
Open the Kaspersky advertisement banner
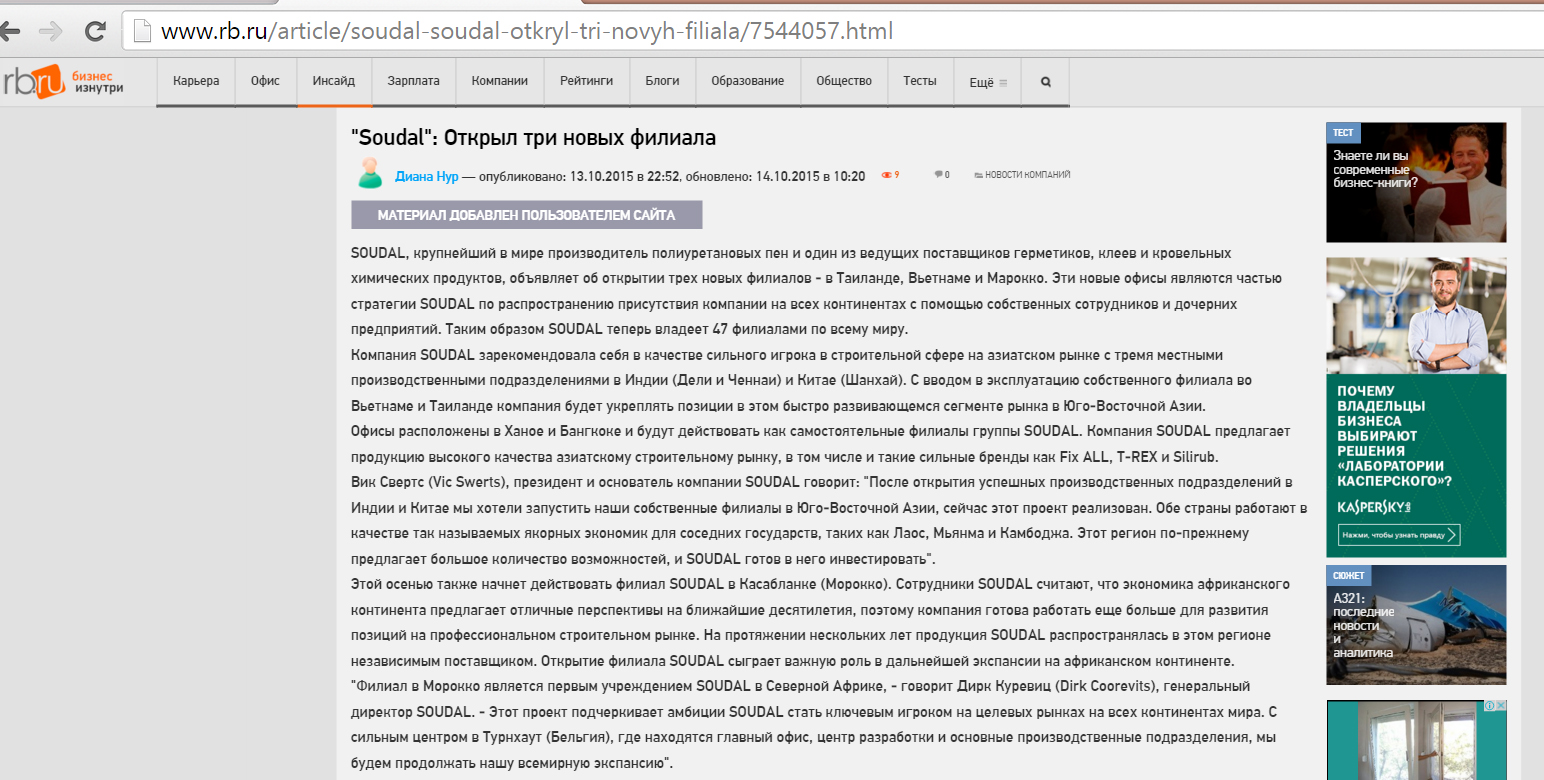click(x=1416, y=407)
